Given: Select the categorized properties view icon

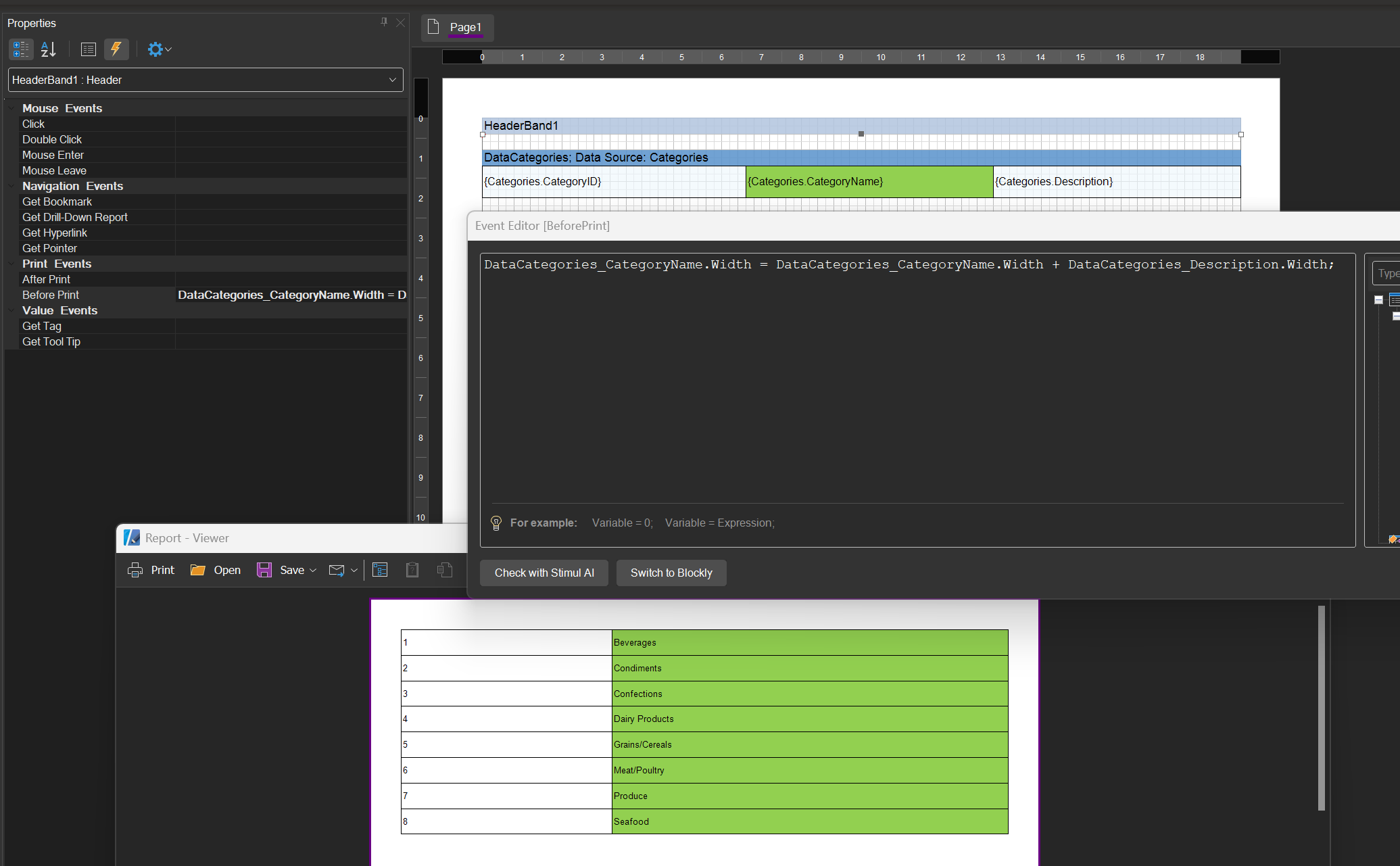Looking at the screenshot, I should pos(20,49).
